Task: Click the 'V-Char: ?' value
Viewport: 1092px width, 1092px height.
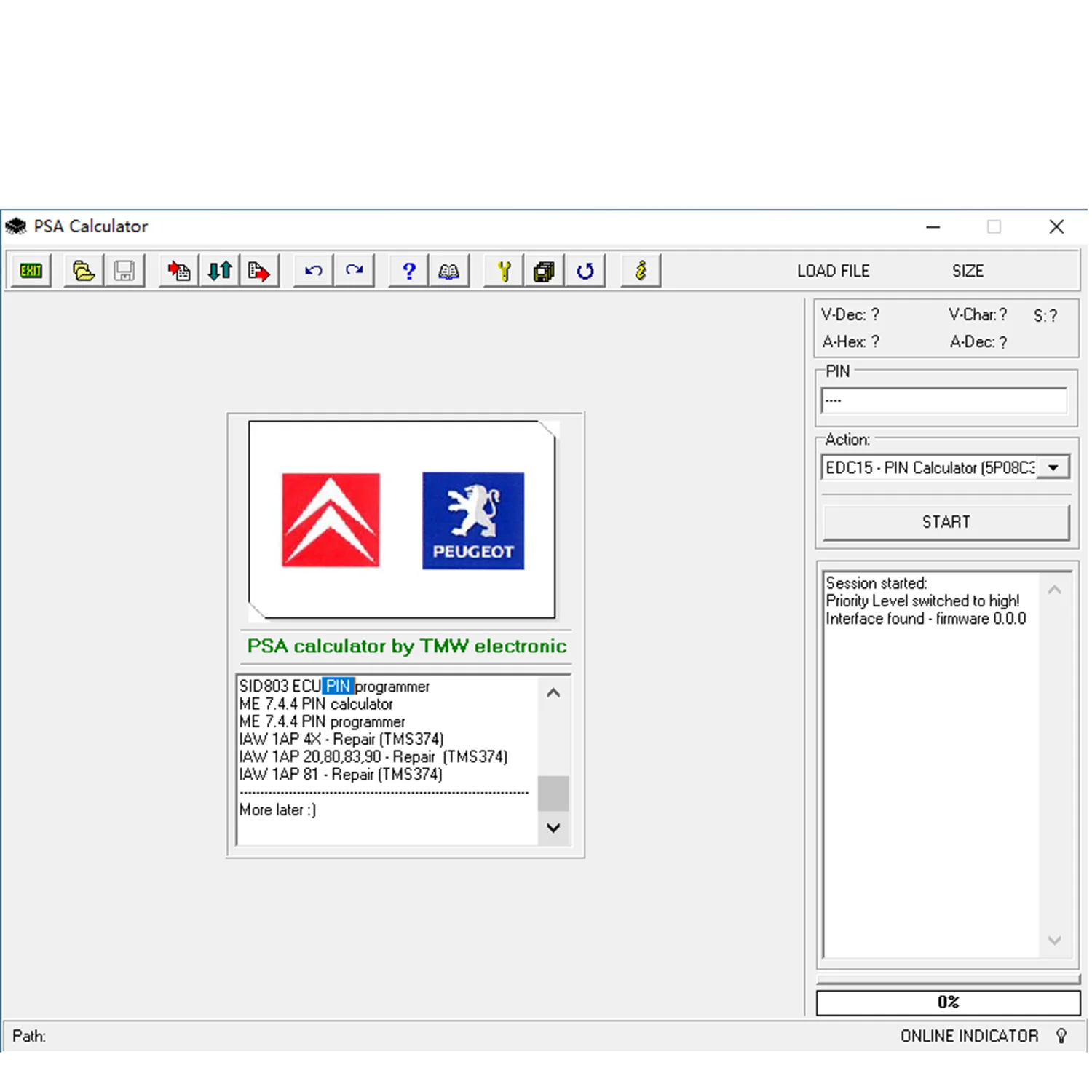Action: [978, 314]
